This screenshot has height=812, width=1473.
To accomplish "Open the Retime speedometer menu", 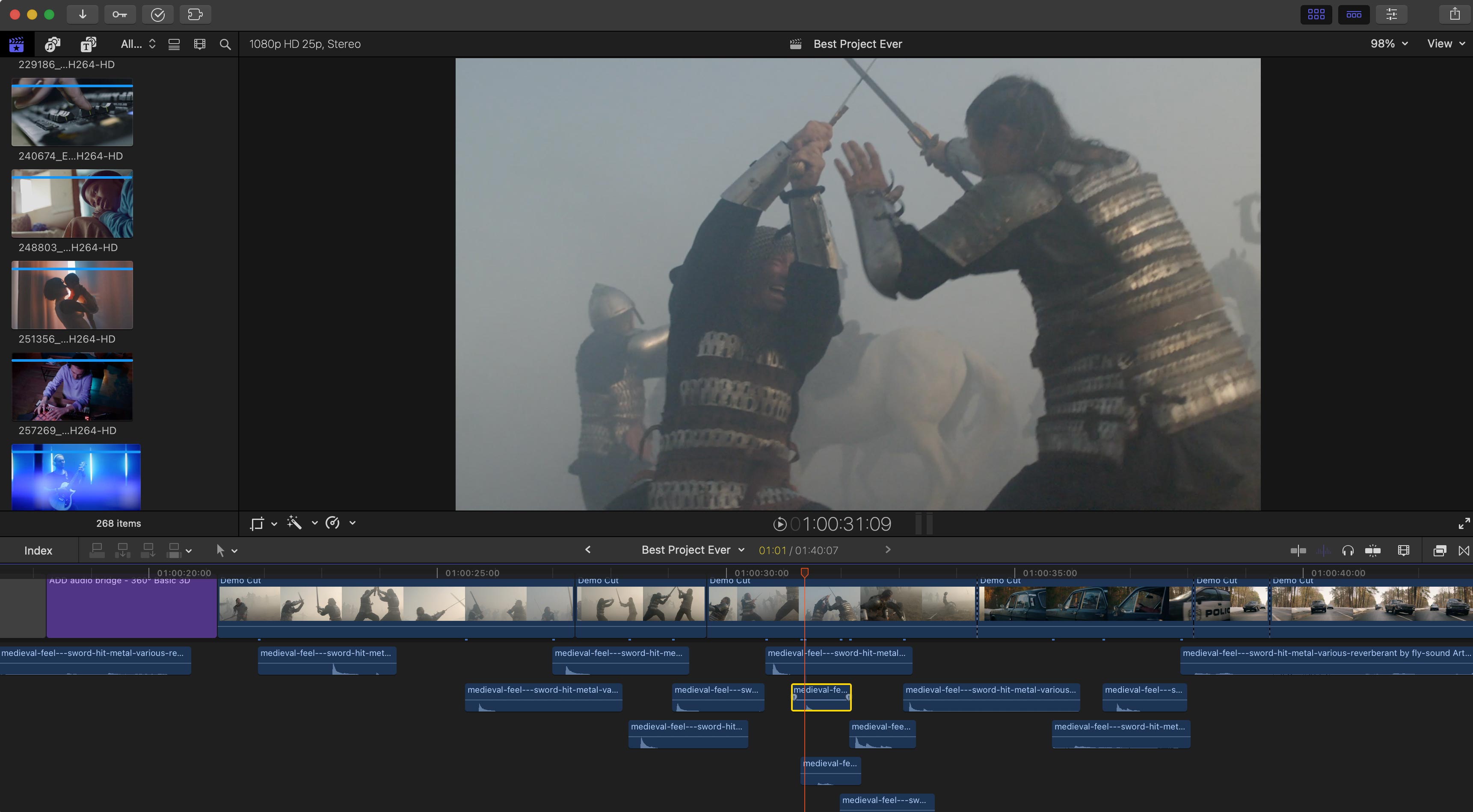I will tap(340, 523).
